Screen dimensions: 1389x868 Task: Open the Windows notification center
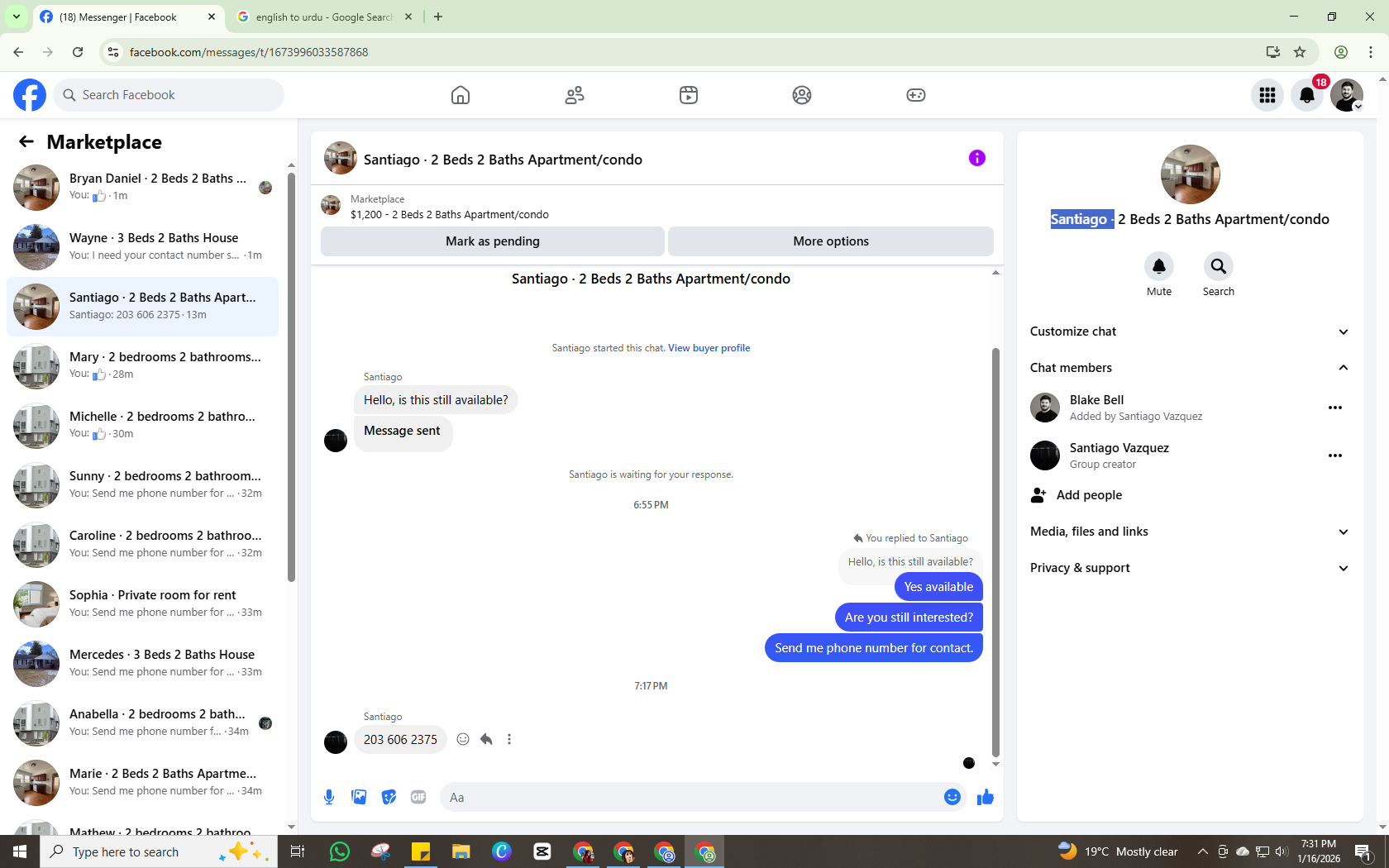pos(1363,851)
